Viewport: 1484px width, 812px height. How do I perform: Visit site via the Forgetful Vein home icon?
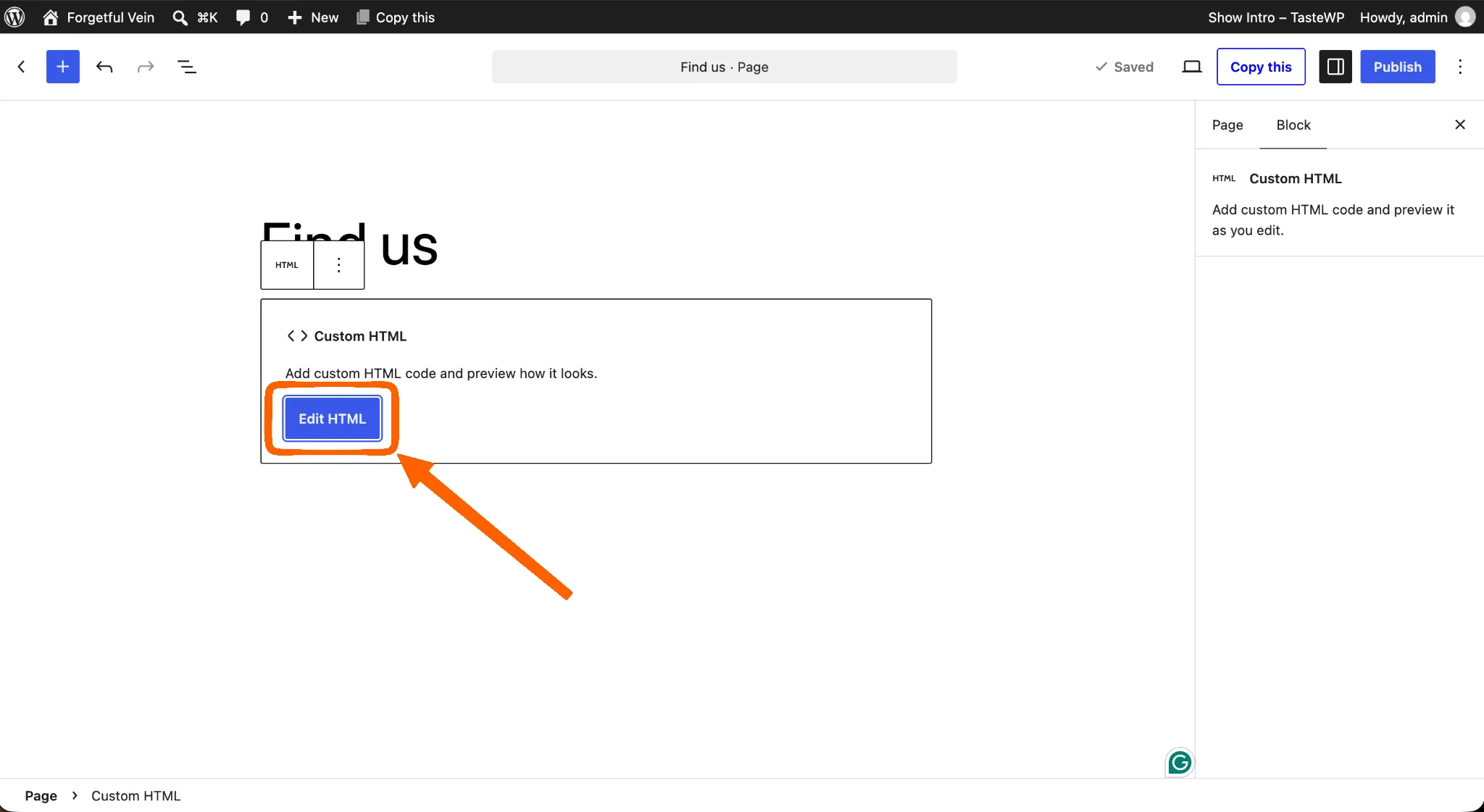pyautogui.click(x=50, y=17)
